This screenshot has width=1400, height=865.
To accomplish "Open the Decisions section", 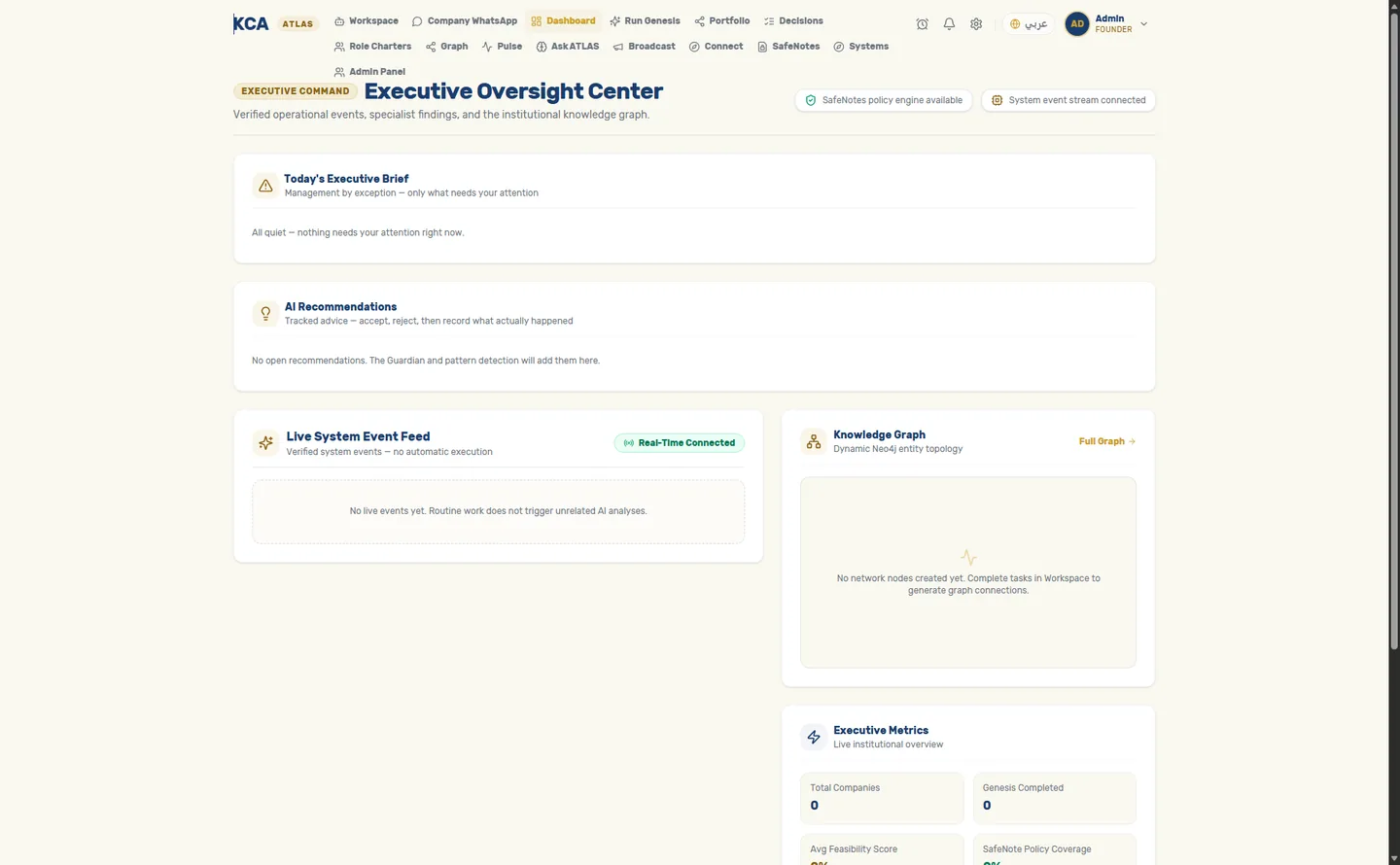I will [793, 21].
